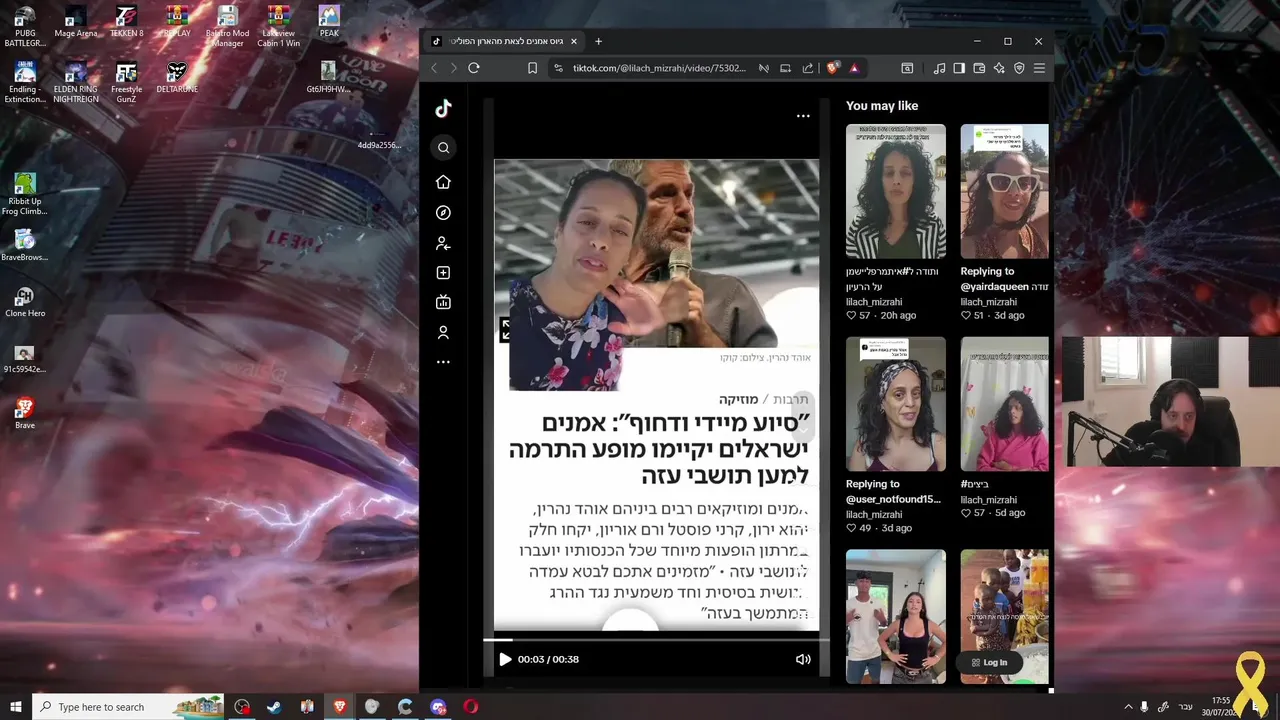The height and width of the screenshot is (720, 1280).
Task: Click the video timestamp 00:03 / 00:38
Action: 548,659
